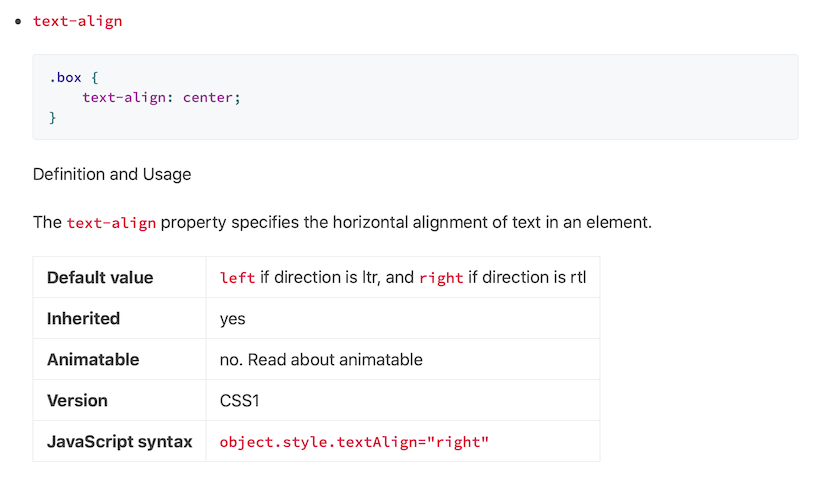Viewport: 820px width, 479px height.
Task: Click inline text-align code in description
Action: tap(111, 223)
